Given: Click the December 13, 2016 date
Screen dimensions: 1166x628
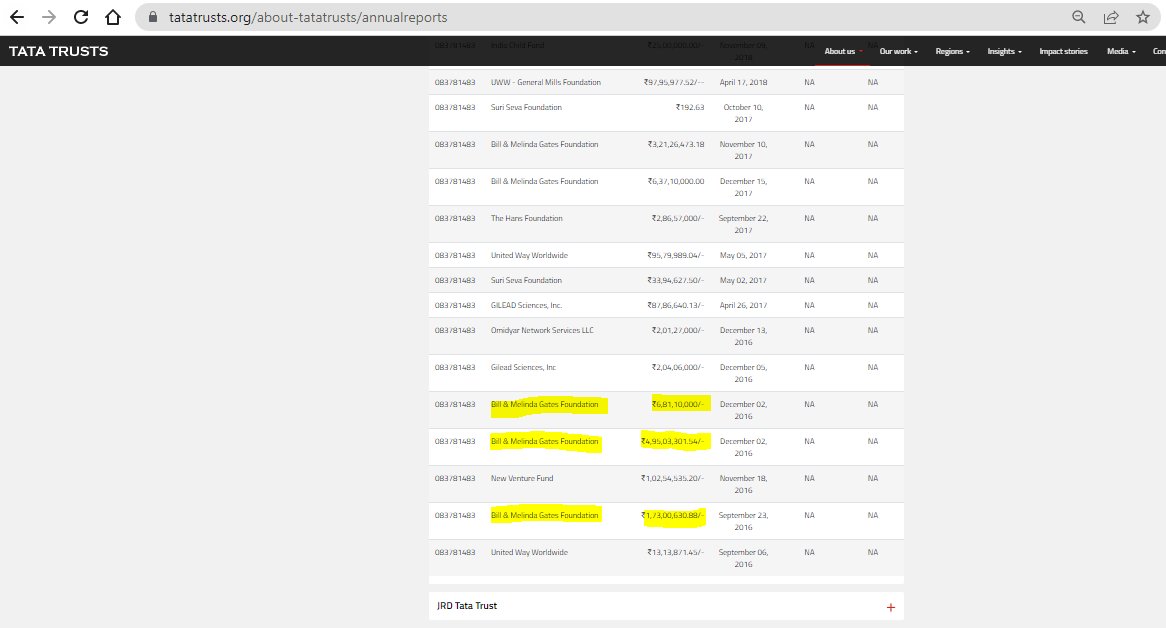Looking at the screenshot, I should click(743, 336).
